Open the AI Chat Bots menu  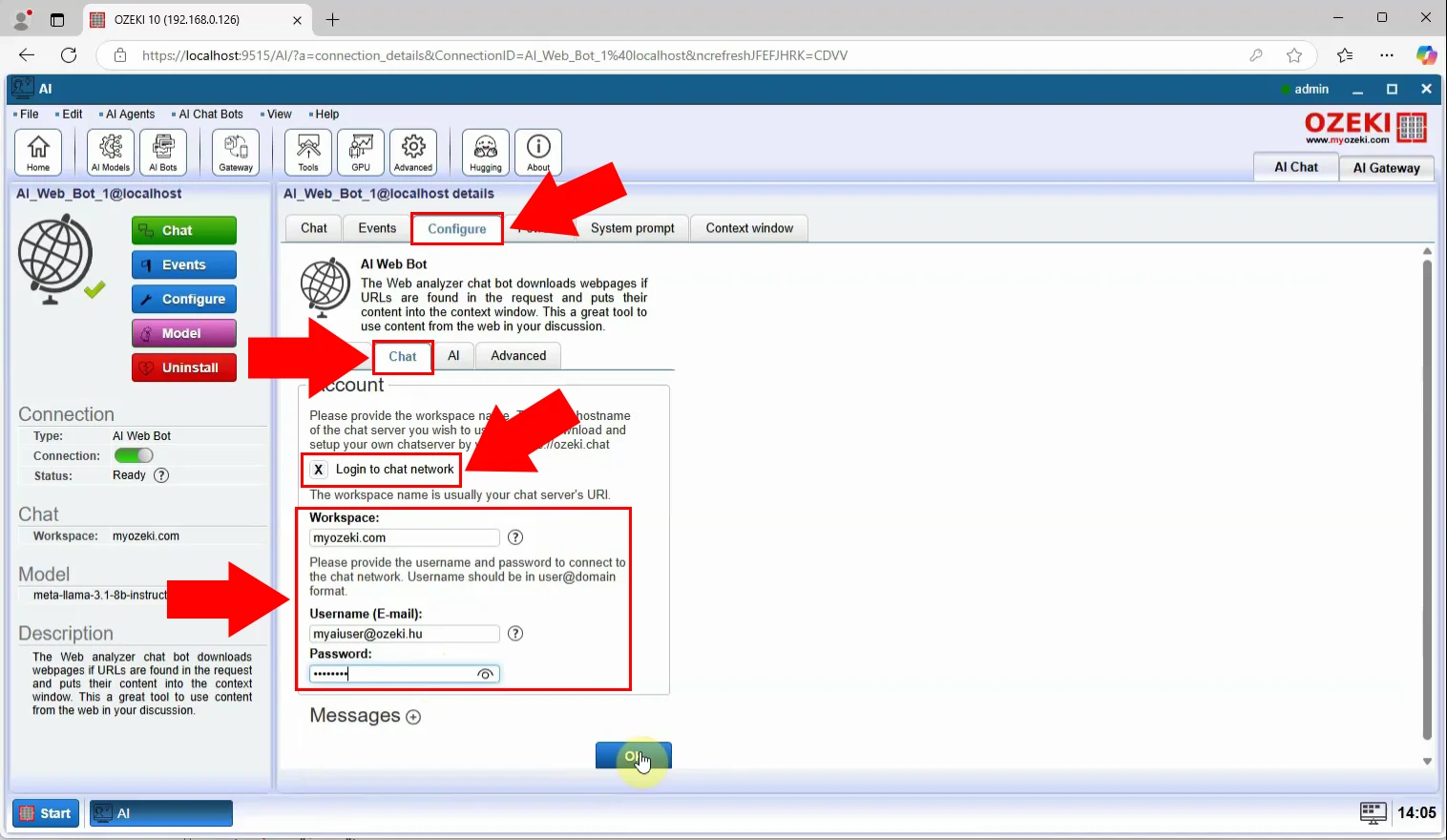click(211, 114)
